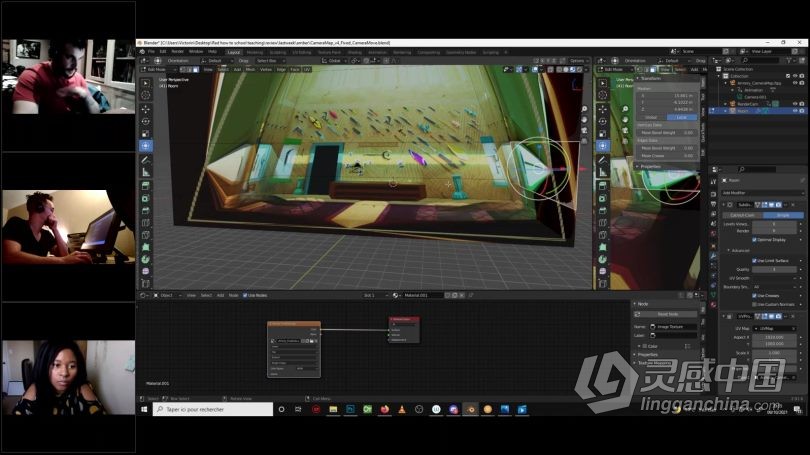Switch face select mode in main viewport header
The height and width of the screenshot is (455, 810).
[x=195, y=69]
